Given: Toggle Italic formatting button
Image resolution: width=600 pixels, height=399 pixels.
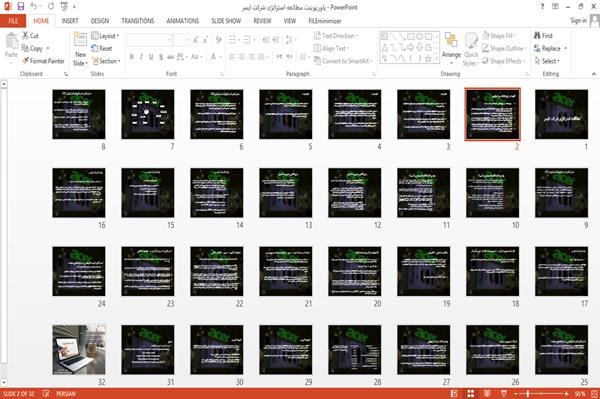Looking at the screenshot, I should (141, 57).
